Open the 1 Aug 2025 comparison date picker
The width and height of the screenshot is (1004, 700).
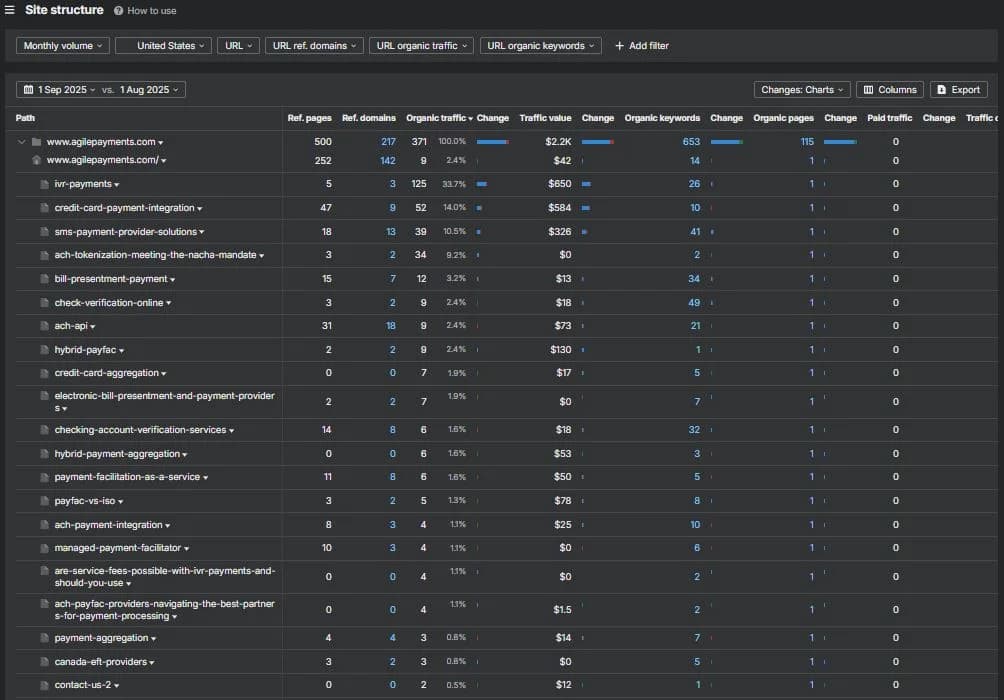(x=149, y=90)
